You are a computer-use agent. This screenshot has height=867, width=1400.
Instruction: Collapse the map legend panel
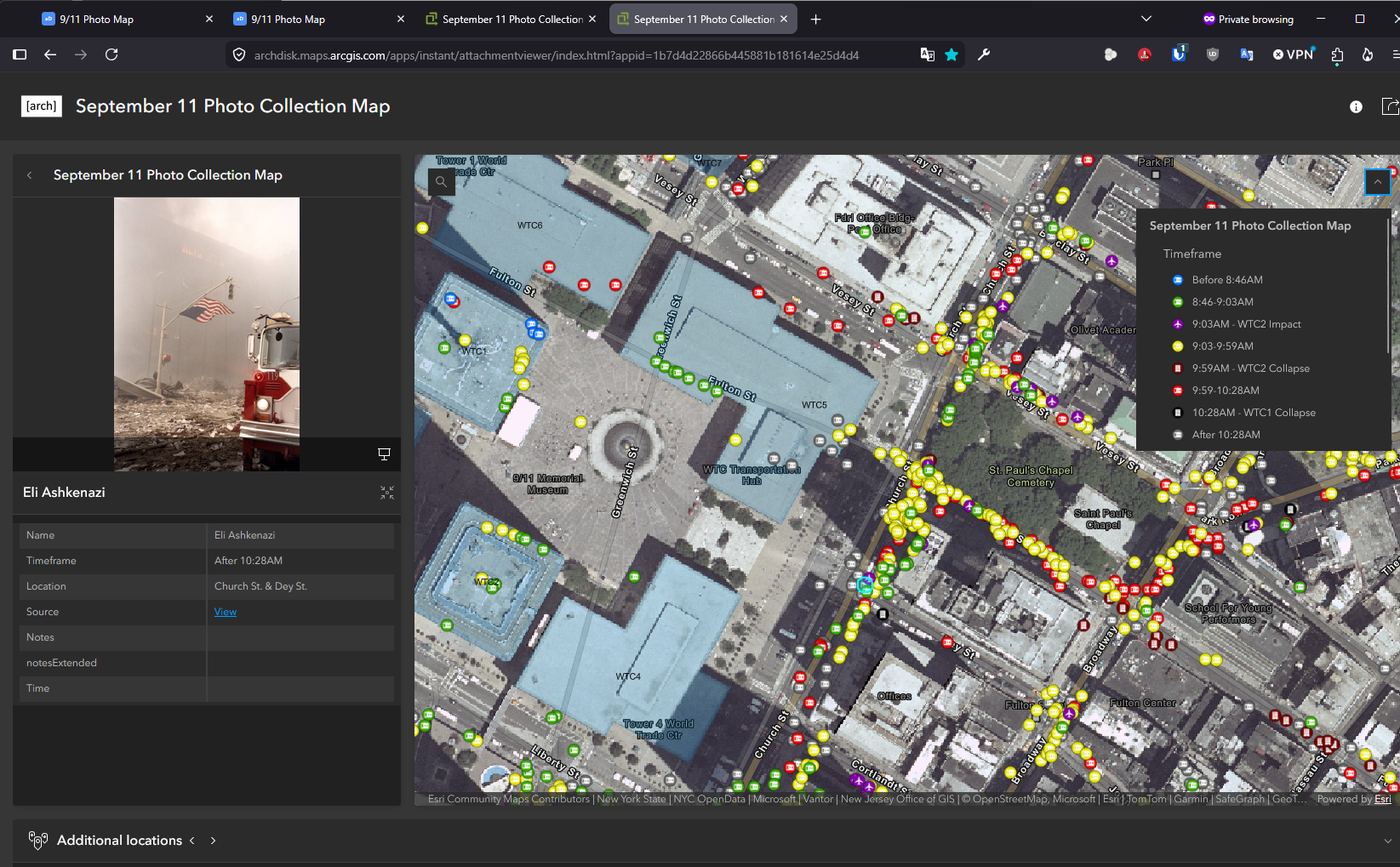pos(1377,181)
